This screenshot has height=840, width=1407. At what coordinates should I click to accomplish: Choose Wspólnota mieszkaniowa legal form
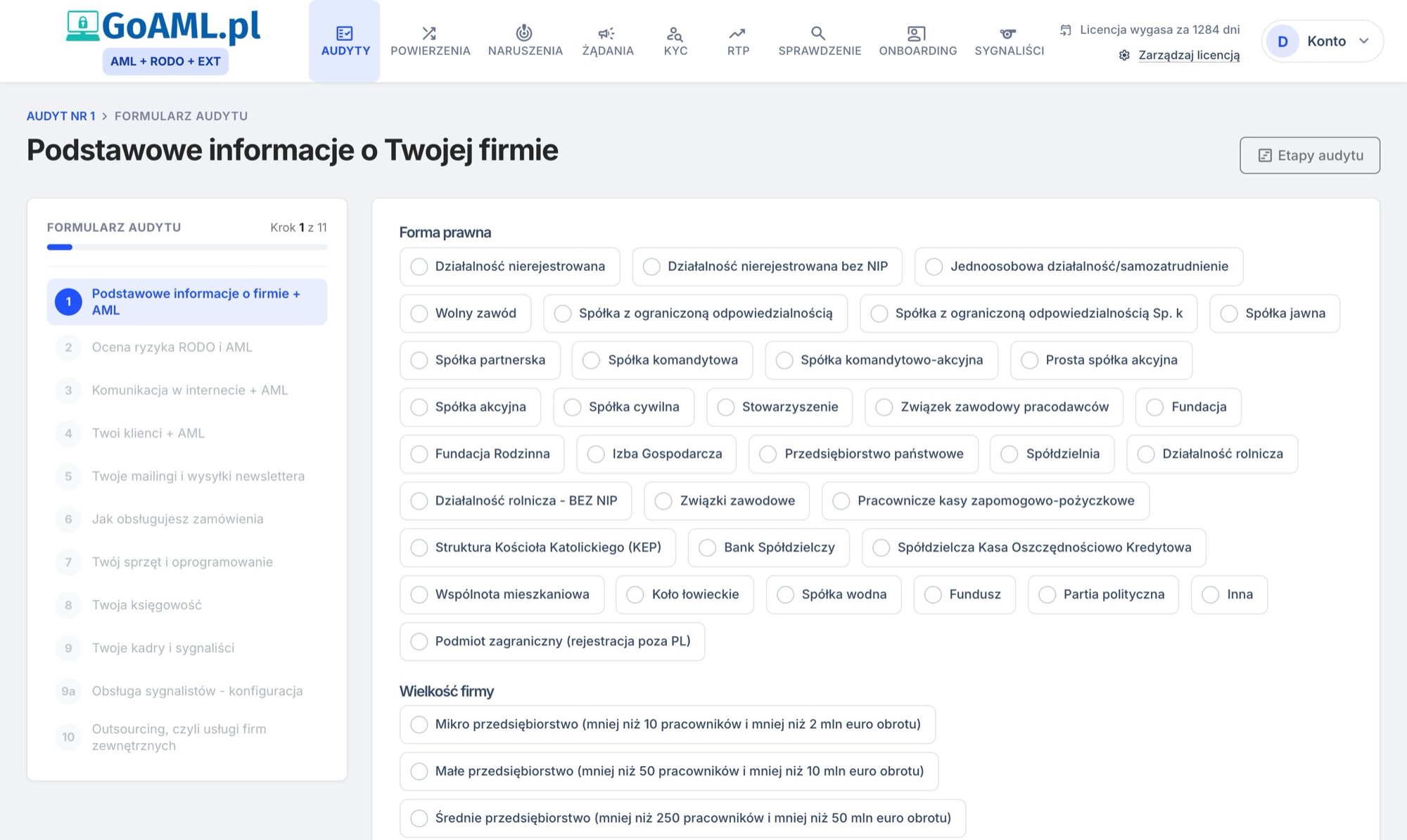(502, 594)
